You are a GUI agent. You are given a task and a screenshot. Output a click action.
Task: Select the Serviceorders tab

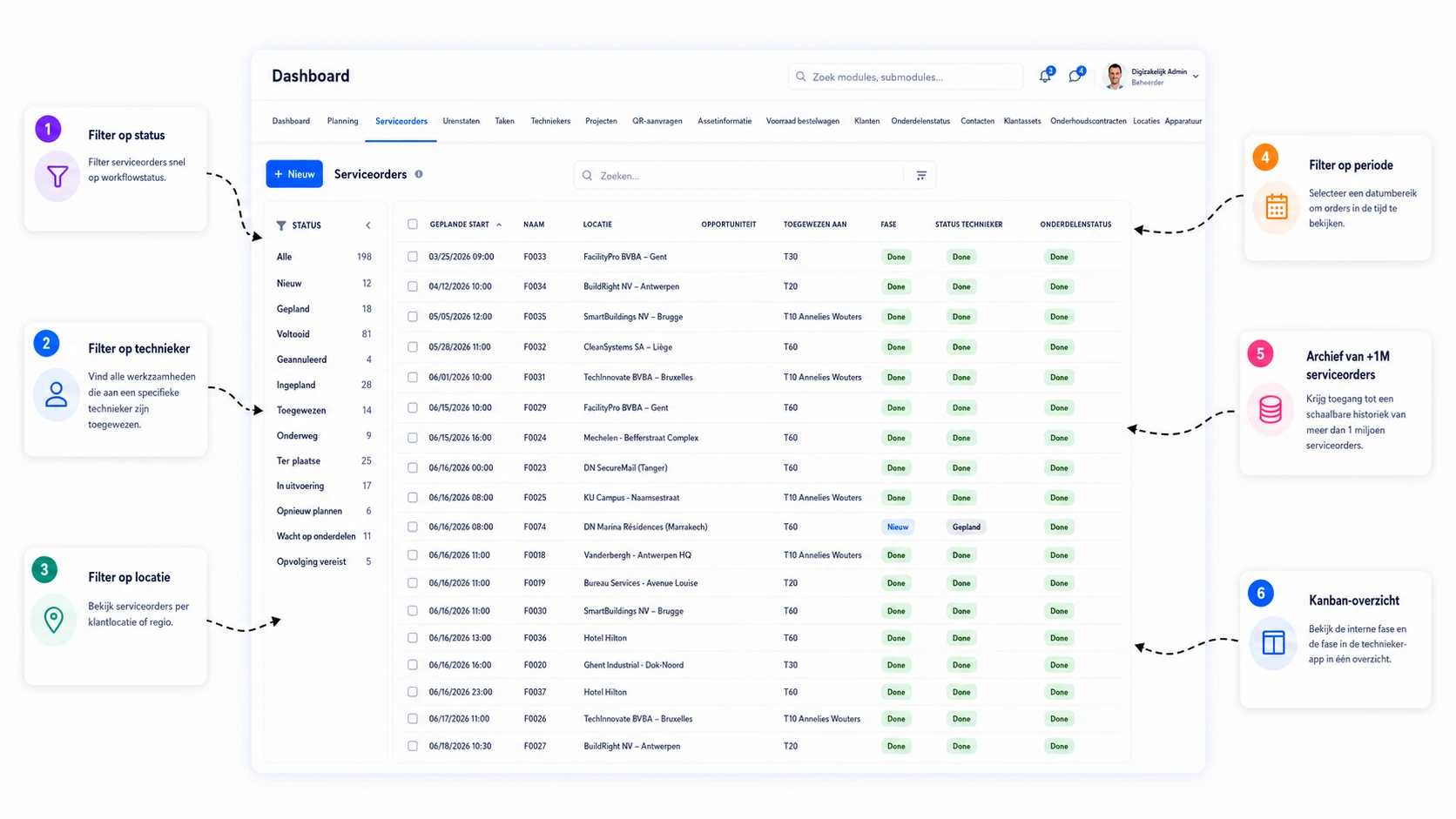tap(401, 121)
